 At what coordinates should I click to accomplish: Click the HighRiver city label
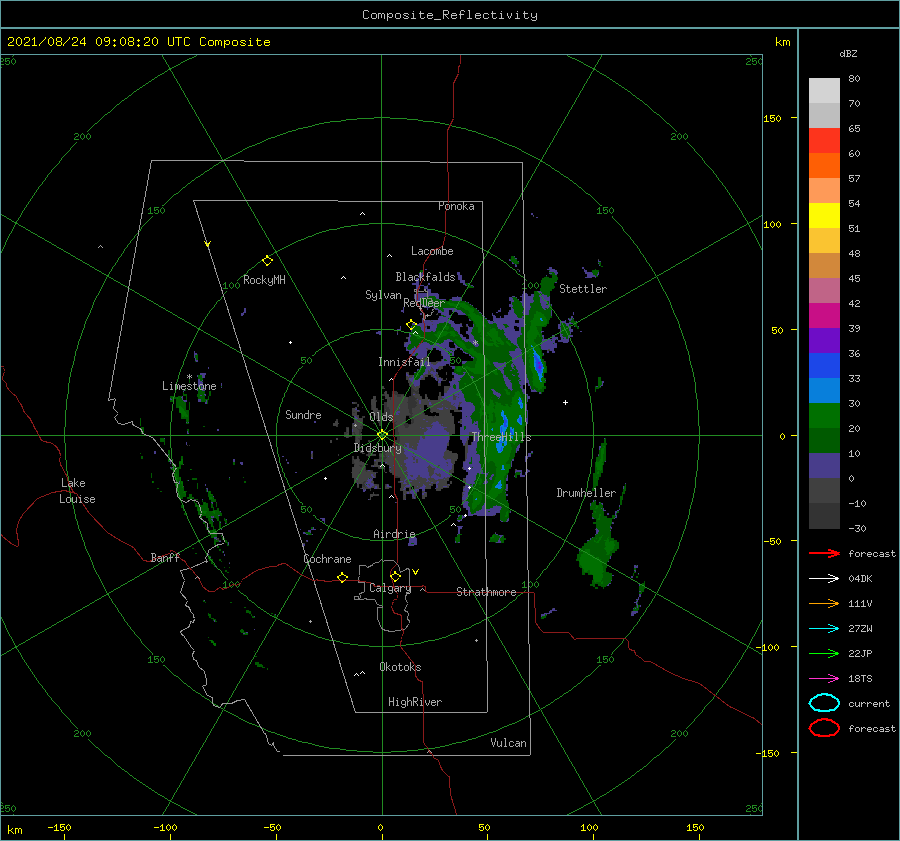[x=415, y=702]
